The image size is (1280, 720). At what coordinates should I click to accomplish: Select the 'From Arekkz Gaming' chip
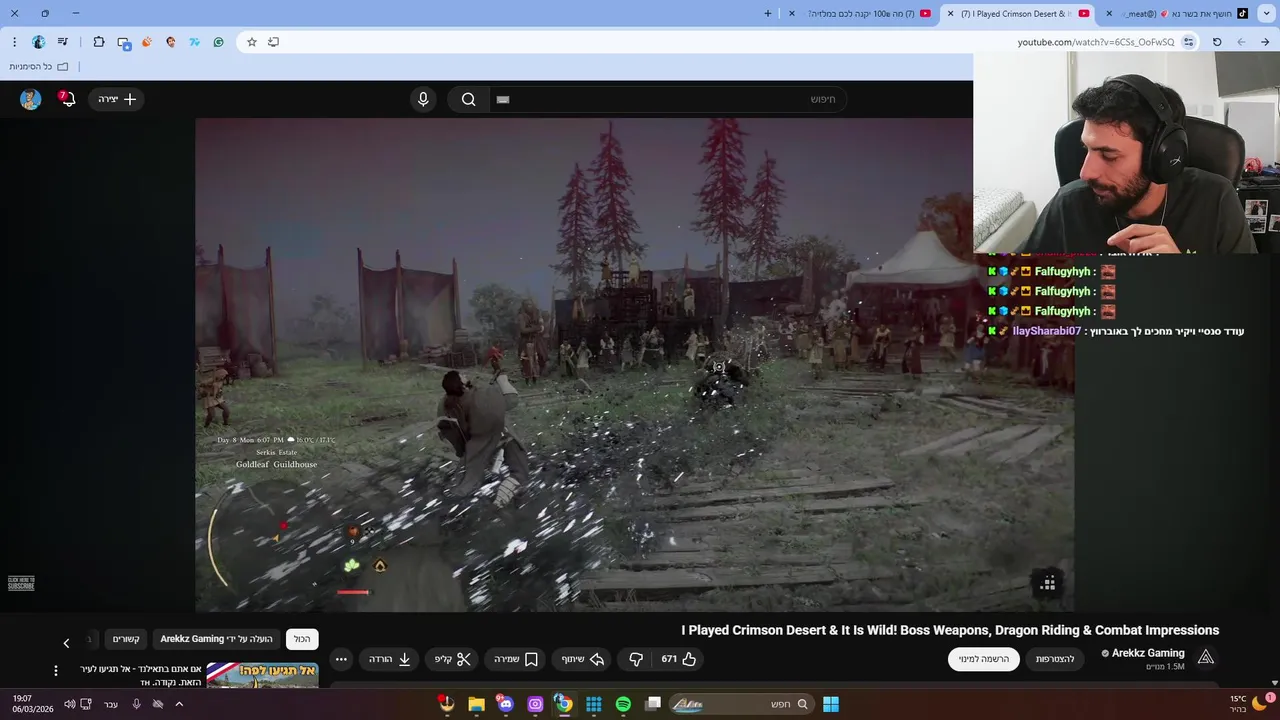click(x=216, y=639)
